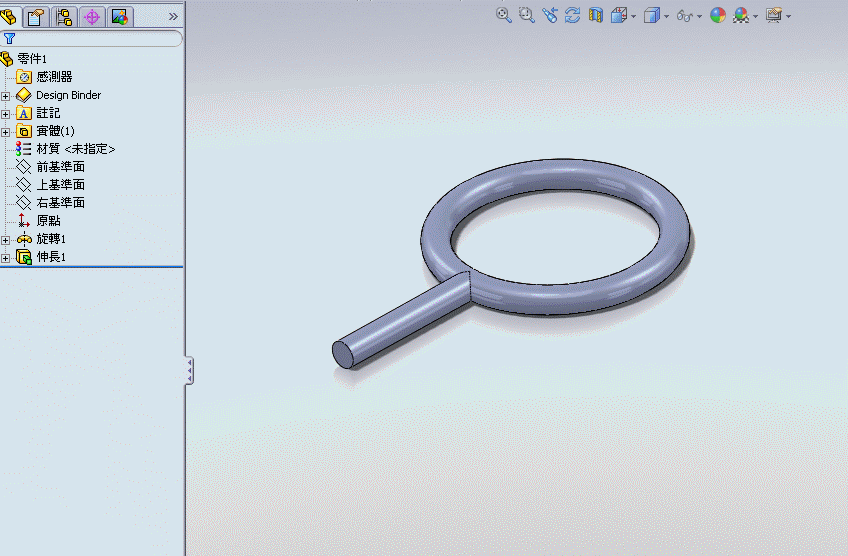Image resolution: width=848 pixels, height=556 pixels.
Task: Go back to the Previous View
Action: click(x=550, y=15)
